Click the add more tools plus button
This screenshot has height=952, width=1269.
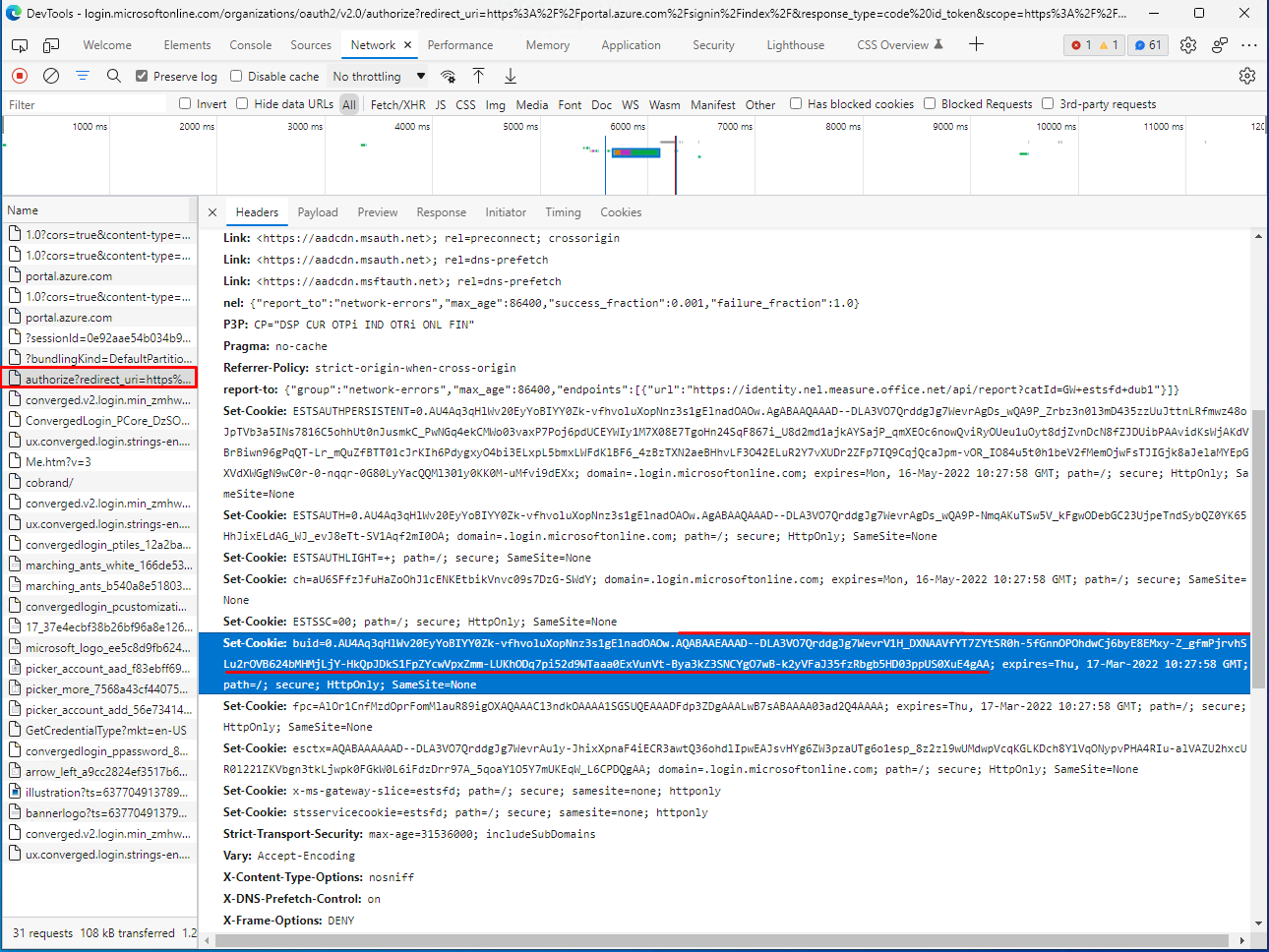[x=976, y=44]
